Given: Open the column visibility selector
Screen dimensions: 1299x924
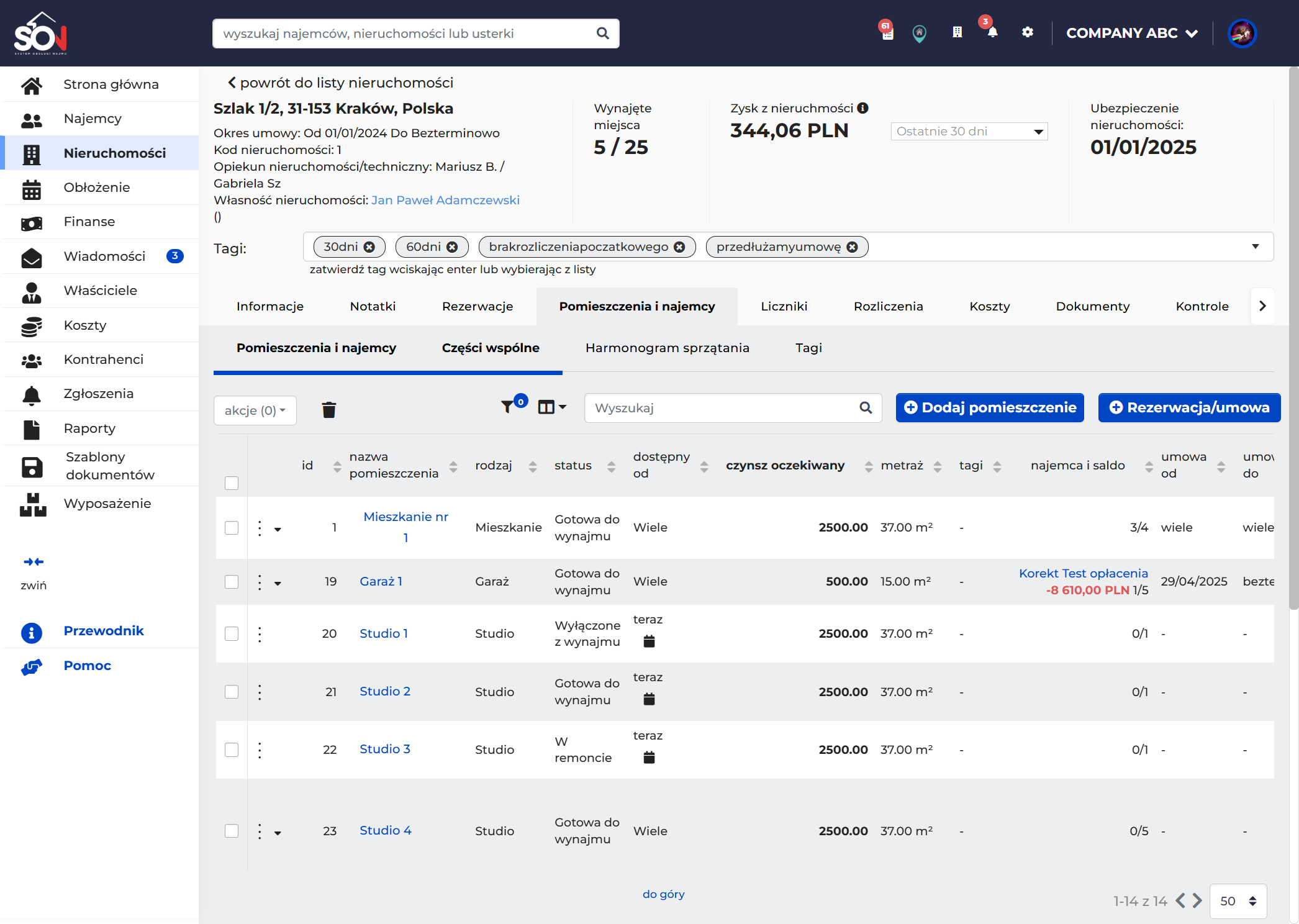Looking at the screenshot, I should tap(552, 407).
